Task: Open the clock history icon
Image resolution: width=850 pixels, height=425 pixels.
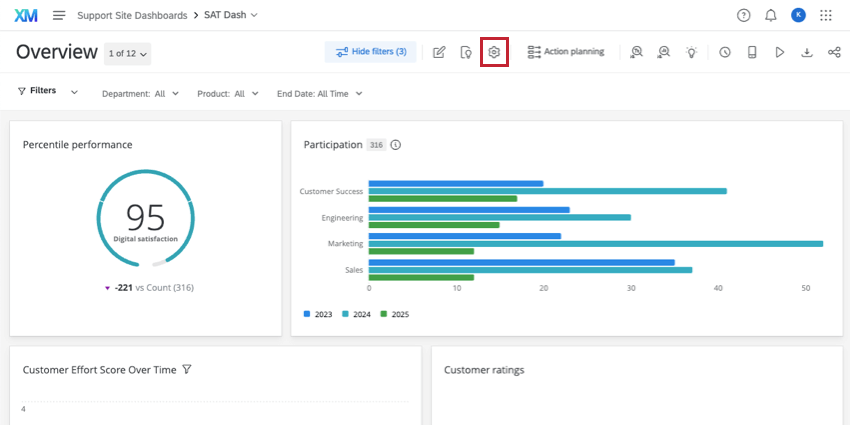Action: 725,52
